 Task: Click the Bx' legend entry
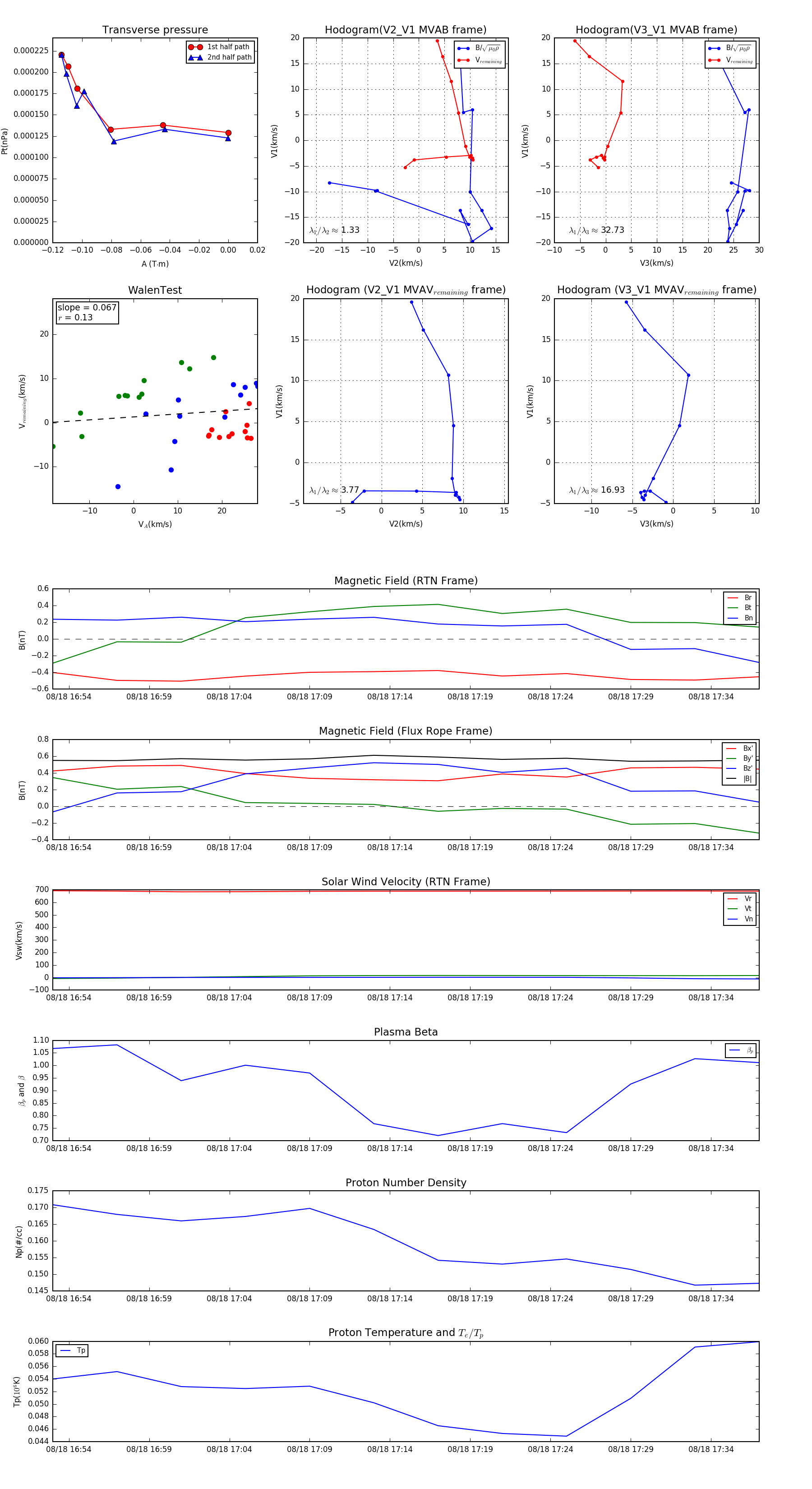(740, 749)
